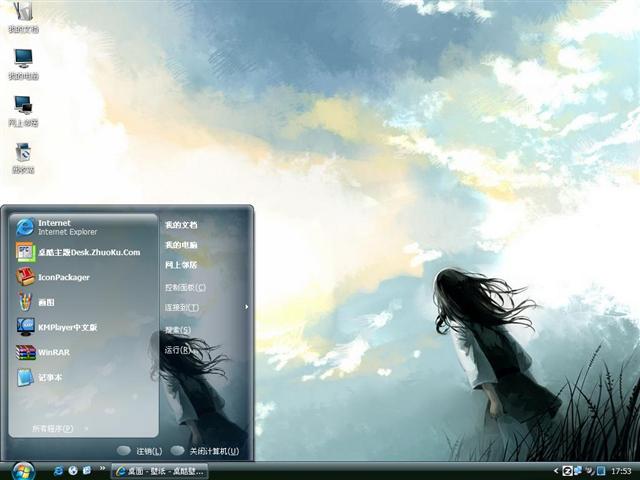Open the Recycle Bin desktop icon
The height and width of the screenshot is (480, 640).
click(23, 158)
